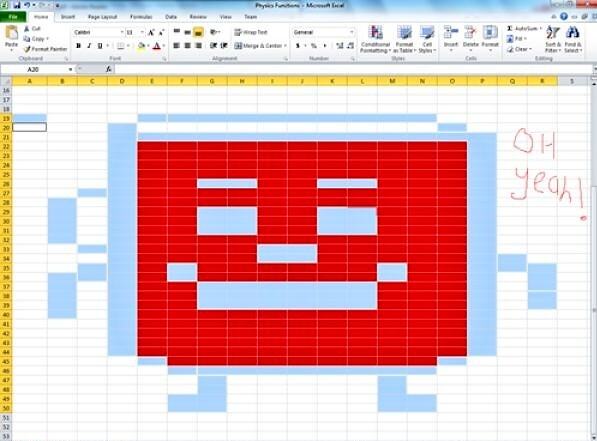Apply the accounting dollar format
This screenshot has height=441, width=597.
tap(298, 46)
